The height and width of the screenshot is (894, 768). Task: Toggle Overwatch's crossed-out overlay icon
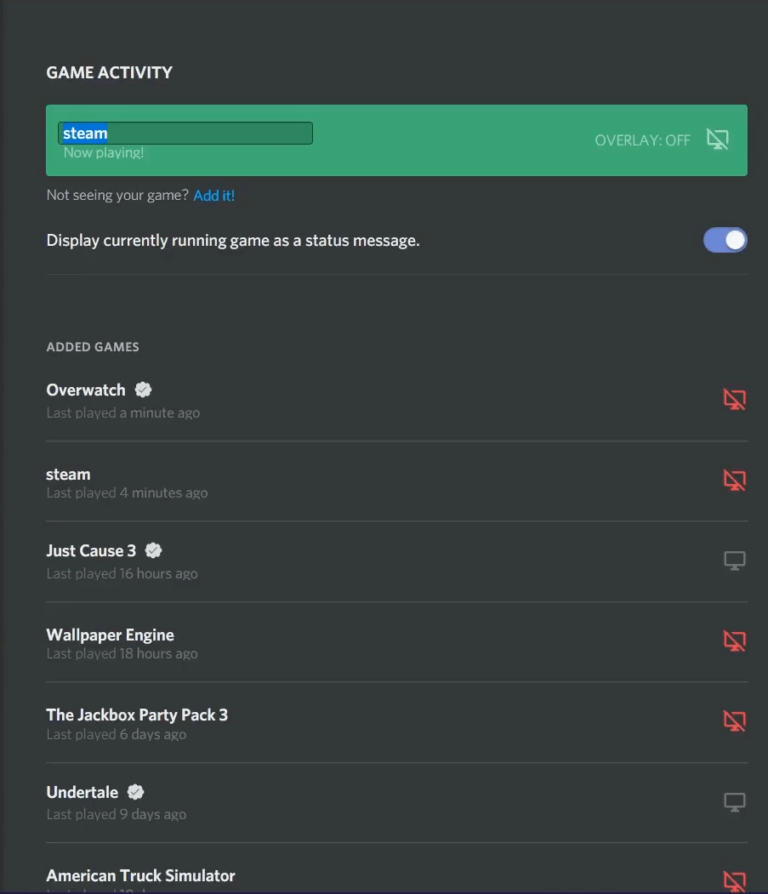point(735,398)
